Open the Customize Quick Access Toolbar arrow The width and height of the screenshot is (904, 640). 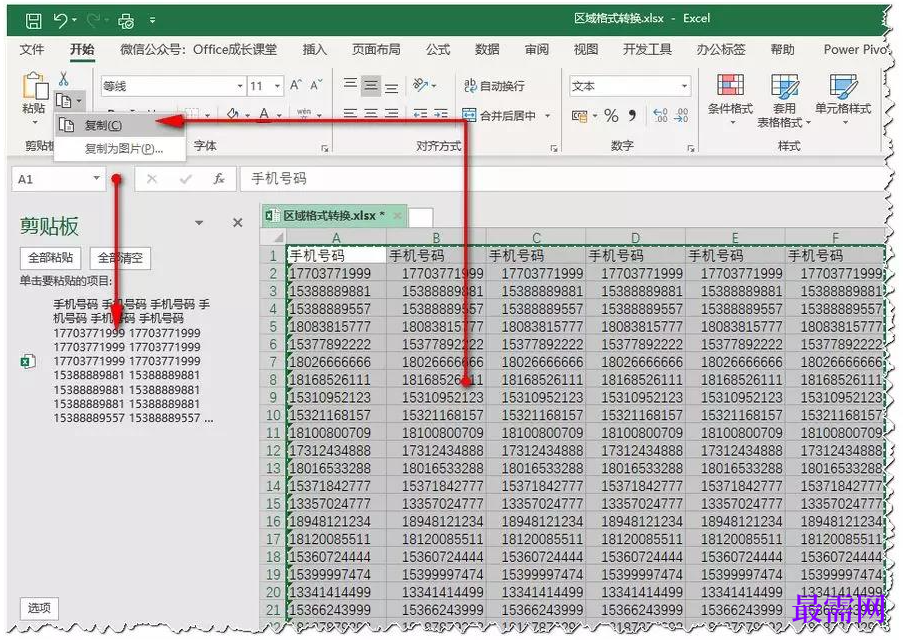152,20
